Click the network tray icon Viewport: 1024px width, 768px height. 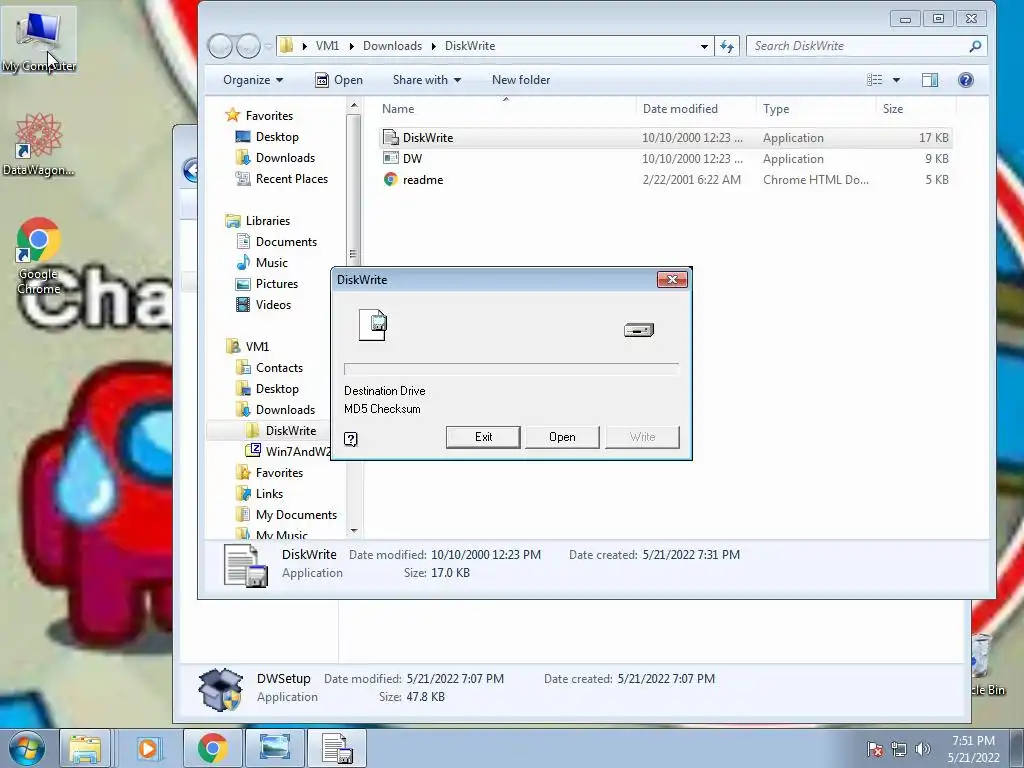pos(899,749)
